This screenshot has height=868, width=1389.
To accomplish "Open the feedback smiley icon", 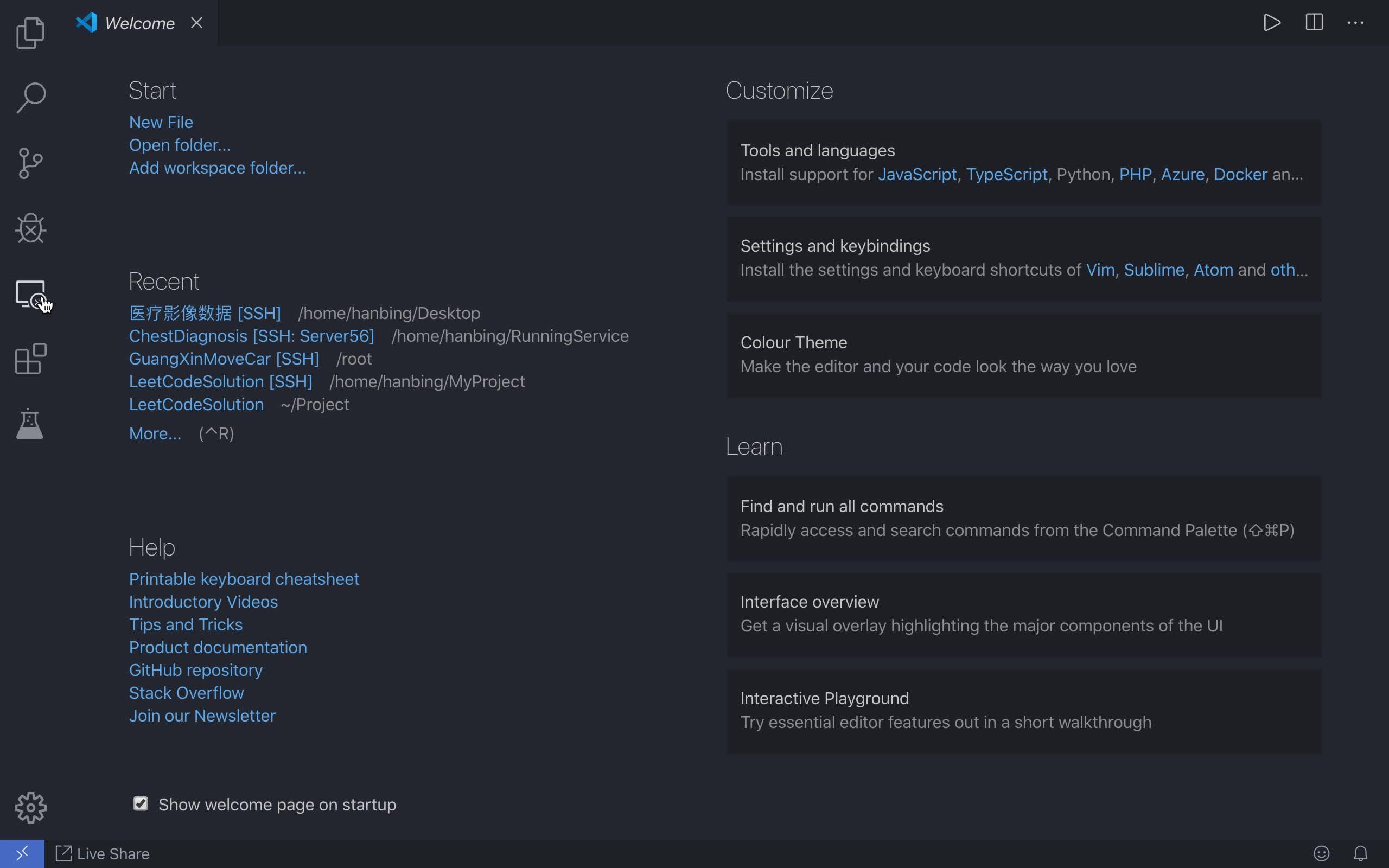I will click(1321, 854).
